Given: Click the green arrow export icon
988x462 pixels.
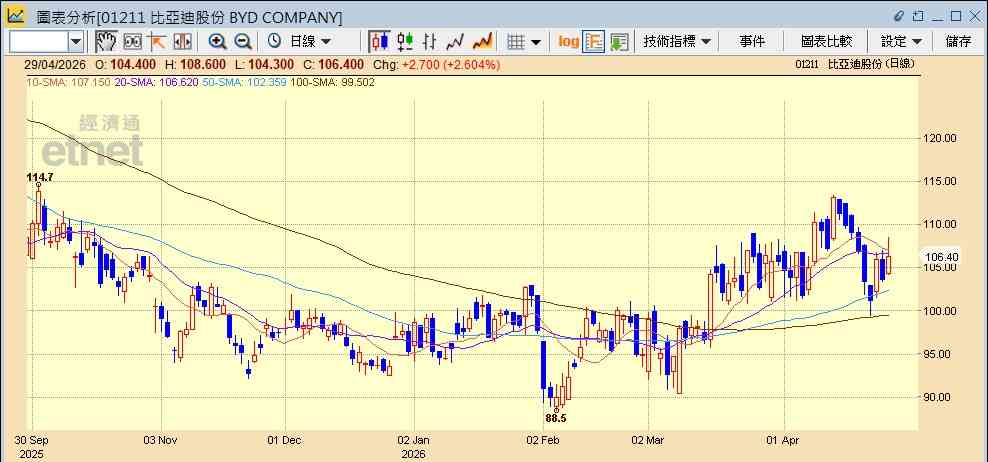Looking at the screenshot, I should (x=619, y=42).
